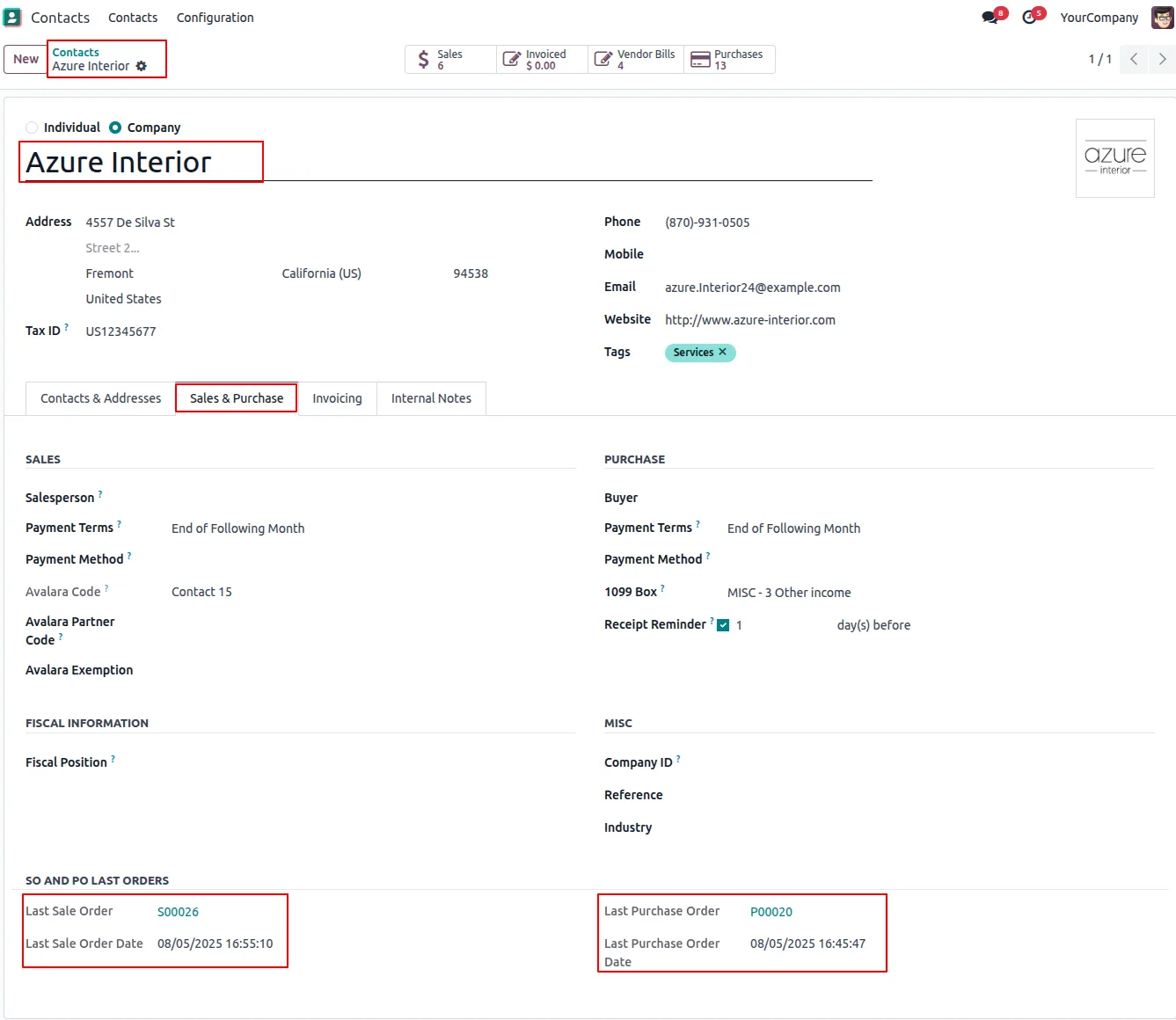Open the Invoiced smart button
Image resolution: width=1176 pixels, height=1020 pixels.
point(542,60)
